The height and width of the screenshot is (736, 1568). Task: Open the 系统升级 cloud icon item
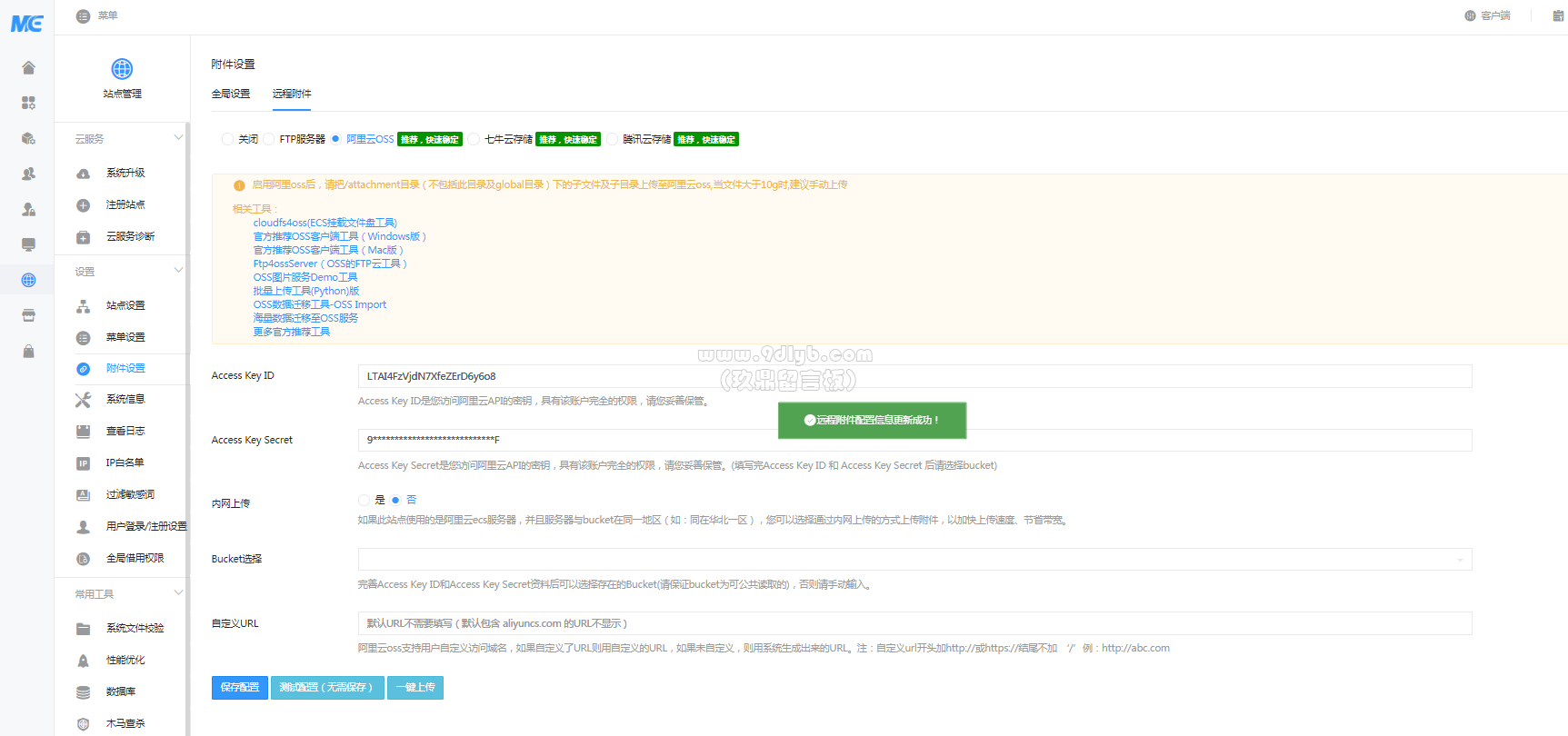click(83, 174)
